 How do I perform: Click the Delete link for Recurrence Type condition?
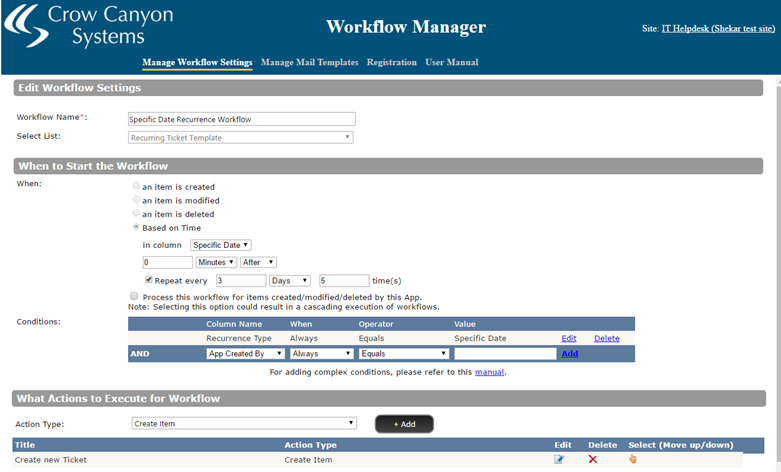tap(607, 338)
